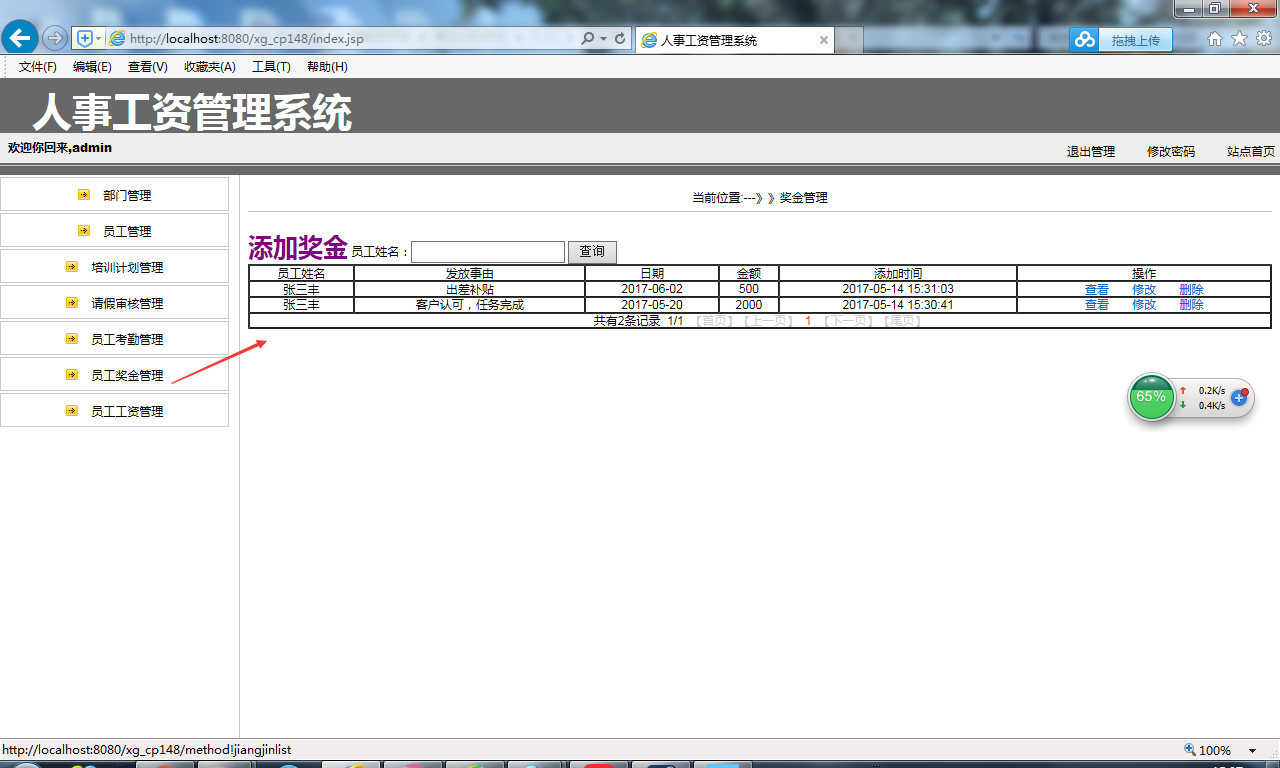Image resolution: width=1280 pixels, height=768 pixels.
Task: Click the arrow icon beside 员工奖金管理
Action: click(x=72, y=375)
